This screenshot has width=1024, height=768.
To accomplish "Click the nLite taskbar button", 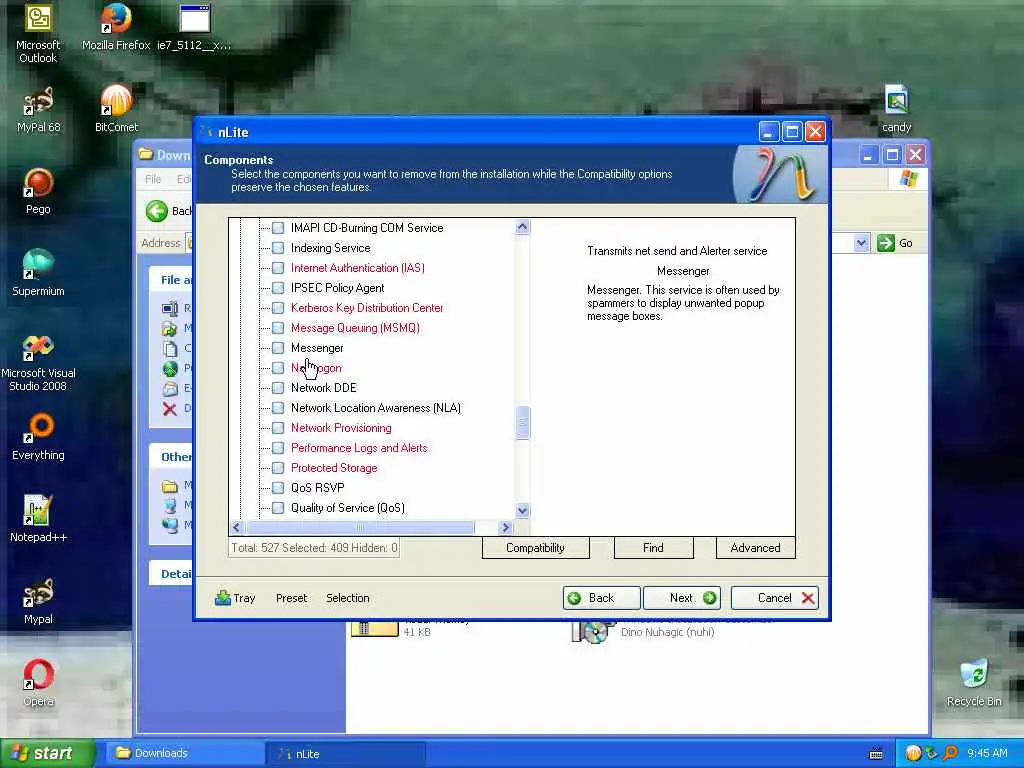I will [x=345, y=754].
